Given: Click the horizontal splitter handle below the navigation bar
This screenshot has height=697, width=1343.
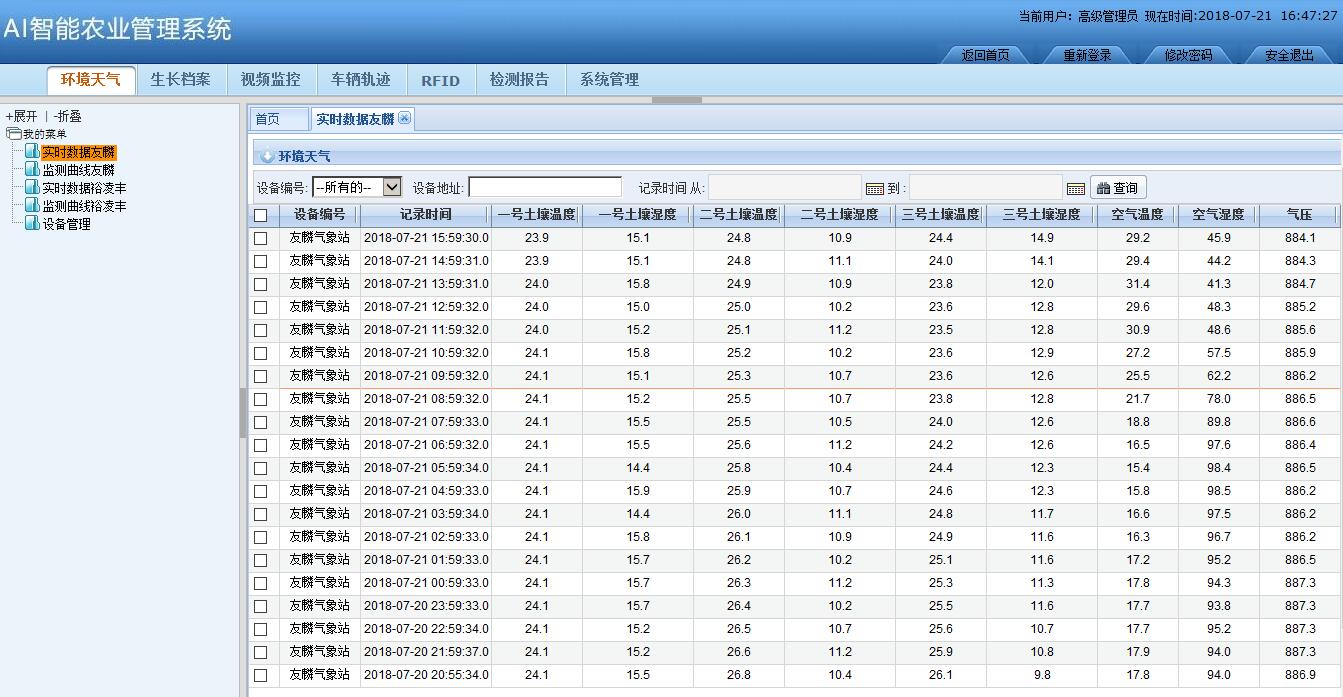Looking at the screenshot, I should 676,100.
